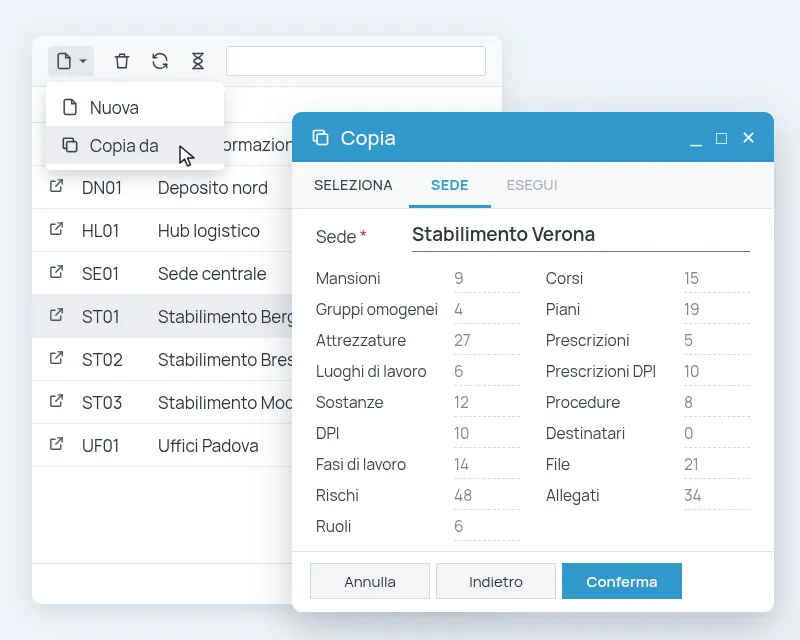Screen dimensions: 800x640
Task: Click the Allegati value 34
Action: pos(717,496)
